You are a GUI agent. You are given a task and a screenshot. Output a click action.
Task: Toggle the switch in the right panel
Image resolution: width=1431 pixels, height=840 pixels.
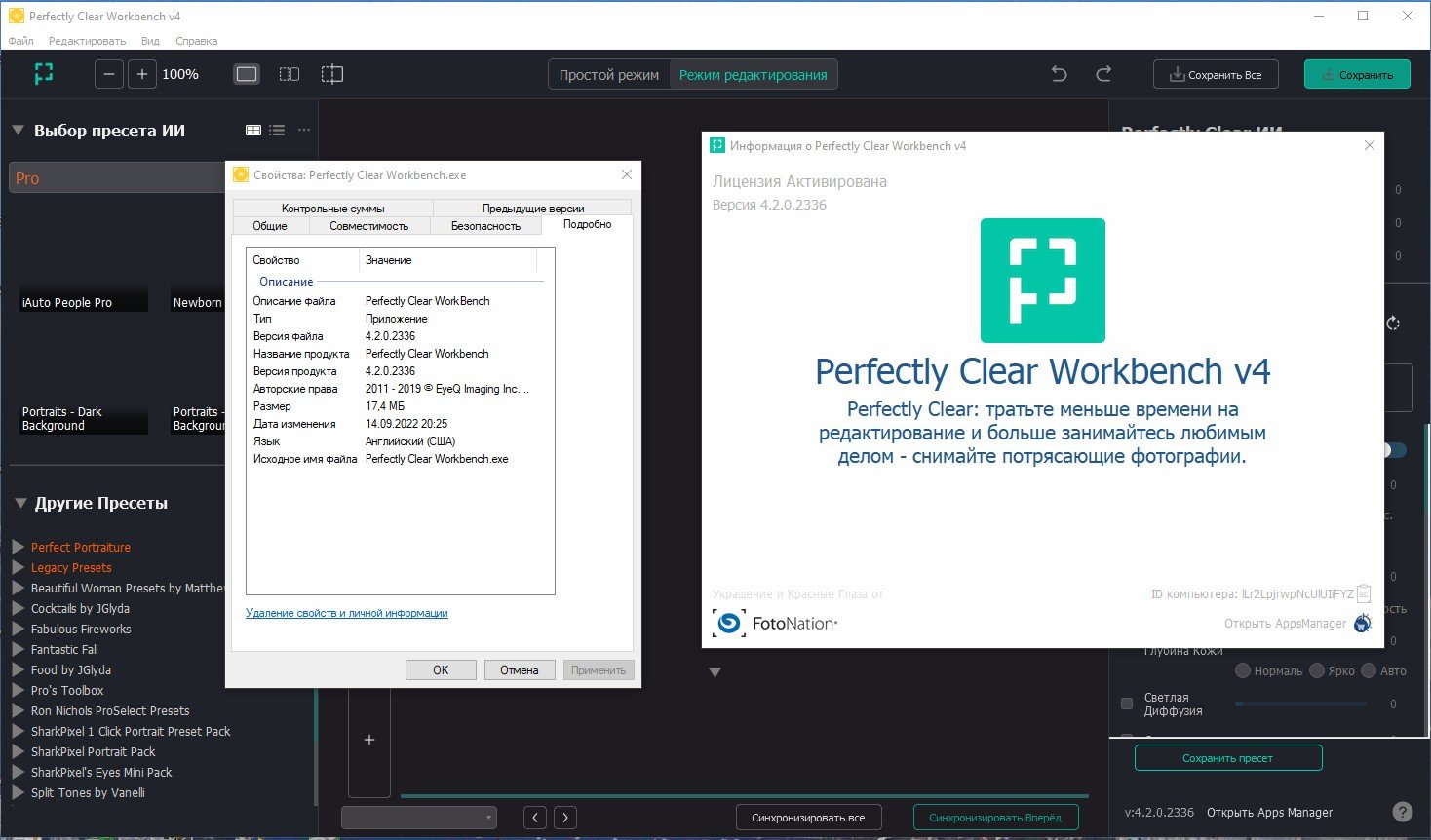click(x=1395, y=450)
